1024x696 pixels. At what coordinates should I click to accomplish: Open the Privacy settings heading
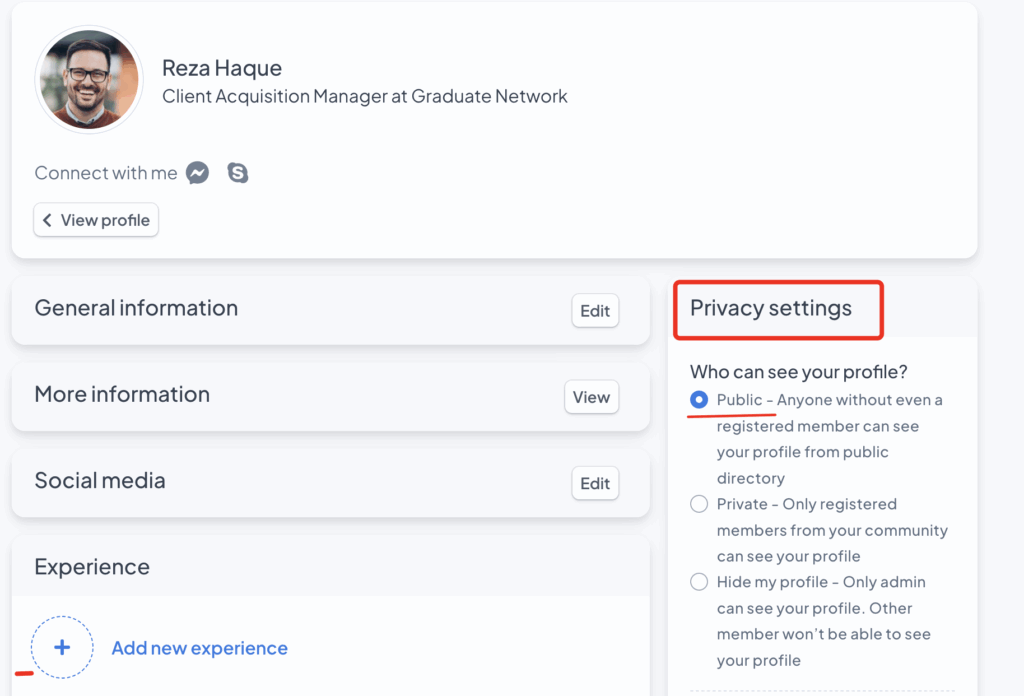point(771,308)
